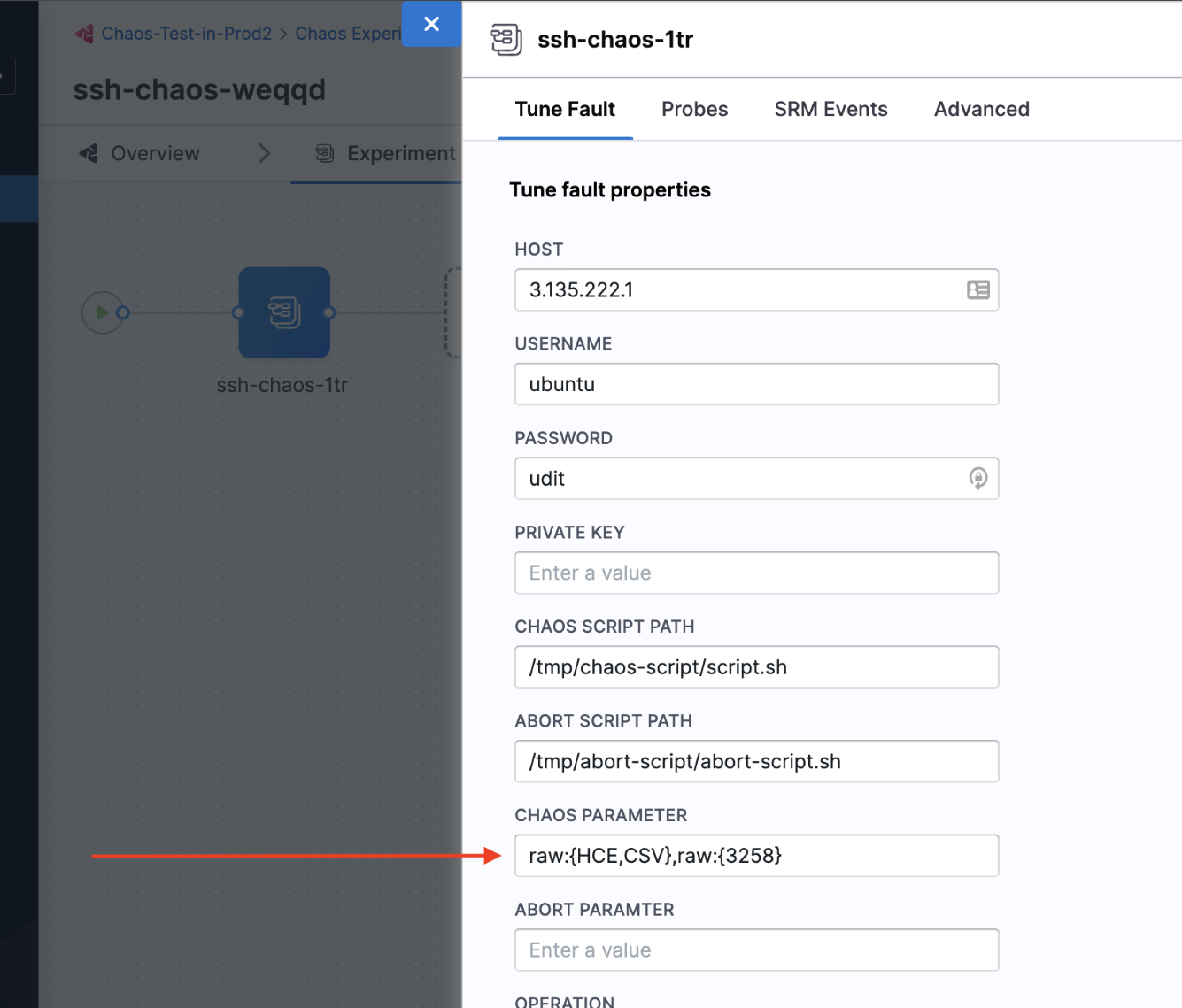
Task: Switch to the Tune Fault tab
Action: [565, 109]
